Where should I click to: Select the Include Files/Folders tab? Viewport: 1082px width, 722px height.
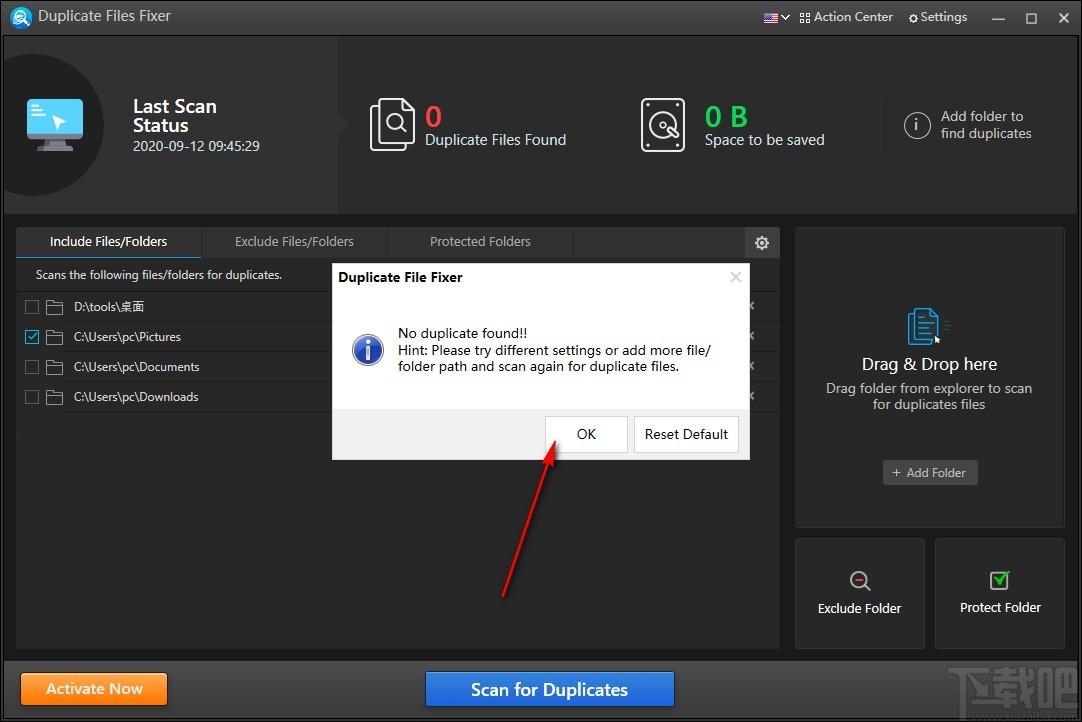[x=108, y=242]
